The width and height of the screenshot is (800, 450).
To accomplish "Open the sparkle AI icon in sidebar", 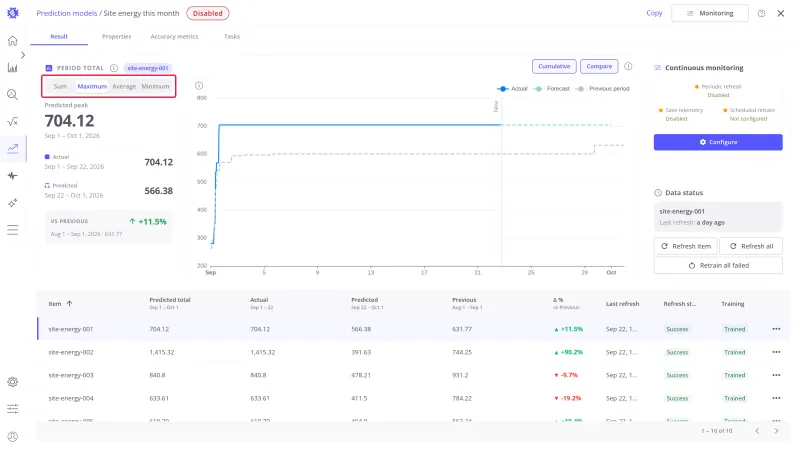I will coord(13,203).
